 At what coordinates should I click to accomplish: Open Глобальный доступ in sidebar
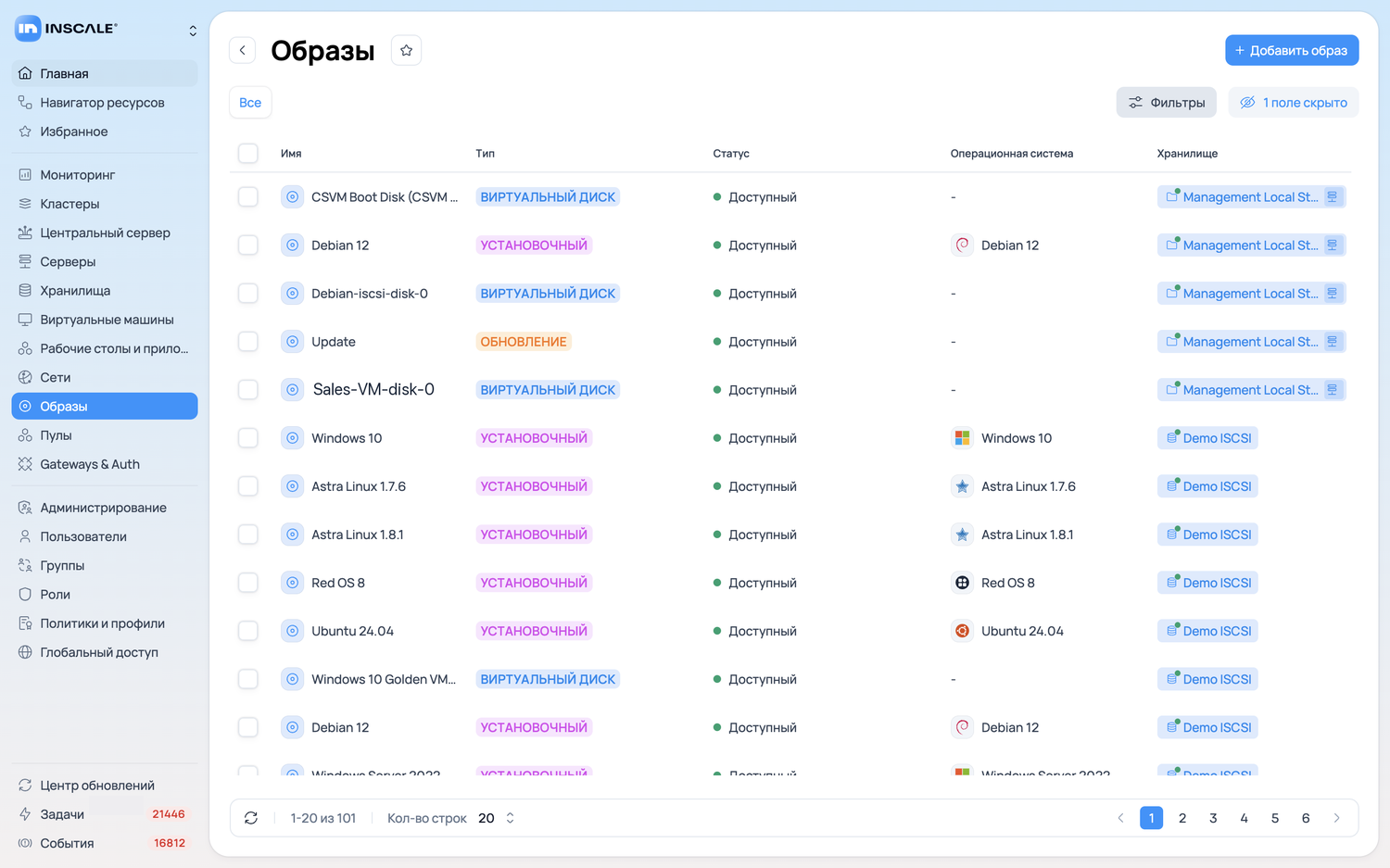point(105,652)
